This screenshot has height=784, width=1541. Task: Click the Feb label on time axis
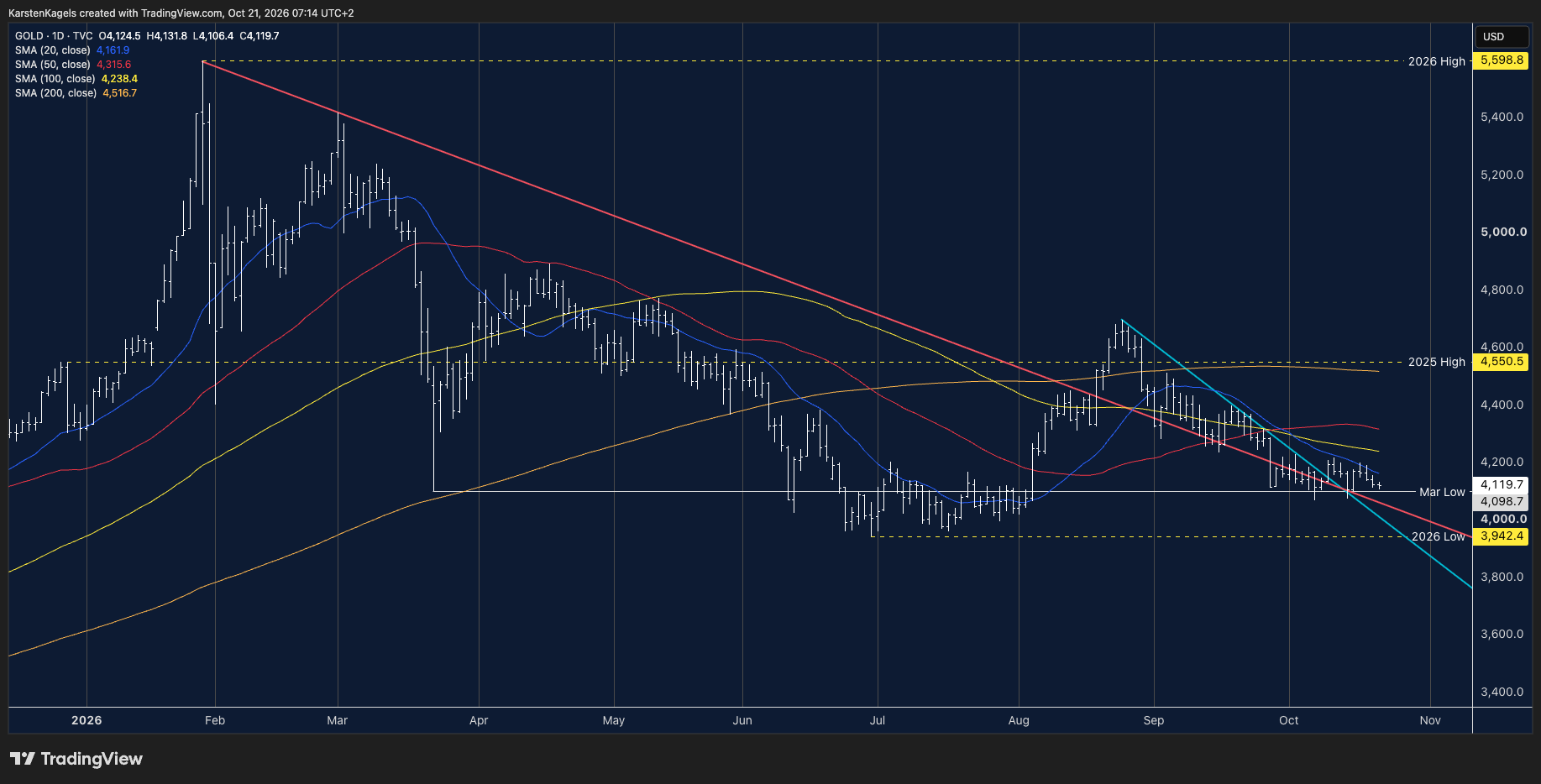click(215, 720)
